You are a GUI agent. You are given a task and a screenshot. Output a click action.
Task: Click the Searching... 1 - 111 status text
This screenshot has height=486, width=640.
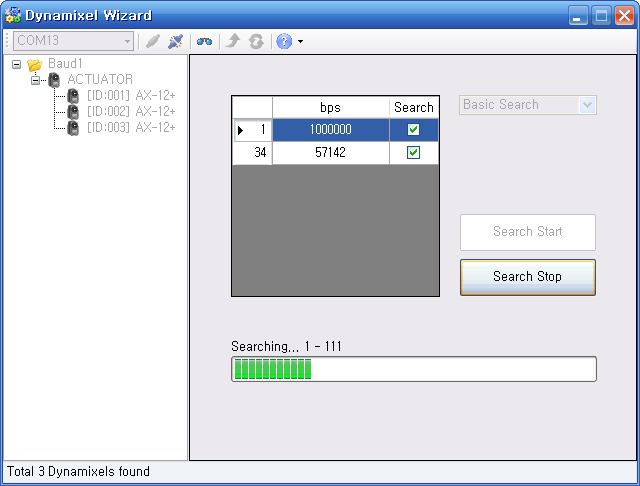coord(286,346)
